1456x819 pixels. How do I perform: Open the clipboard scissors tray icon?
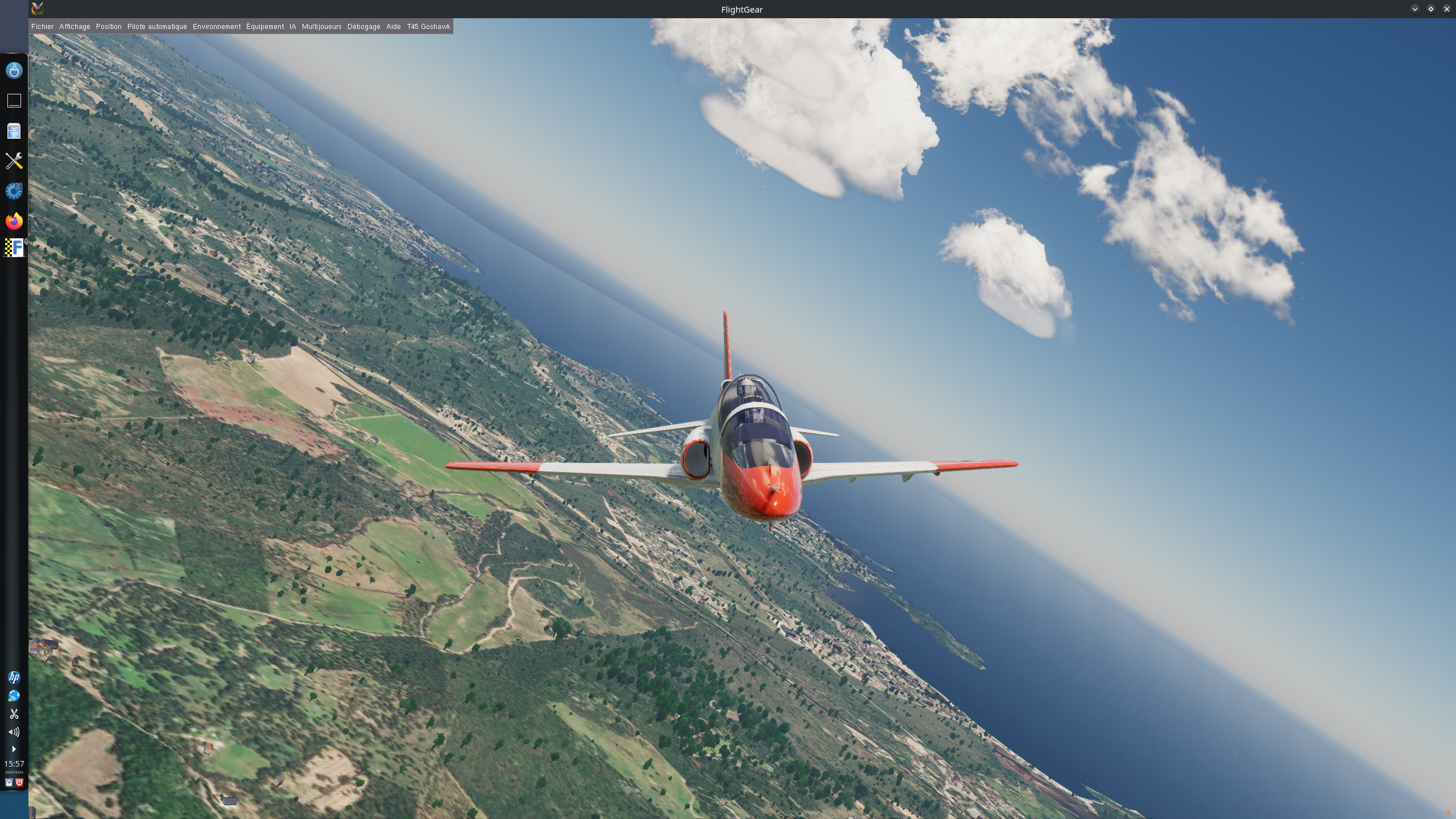(14, 714)
